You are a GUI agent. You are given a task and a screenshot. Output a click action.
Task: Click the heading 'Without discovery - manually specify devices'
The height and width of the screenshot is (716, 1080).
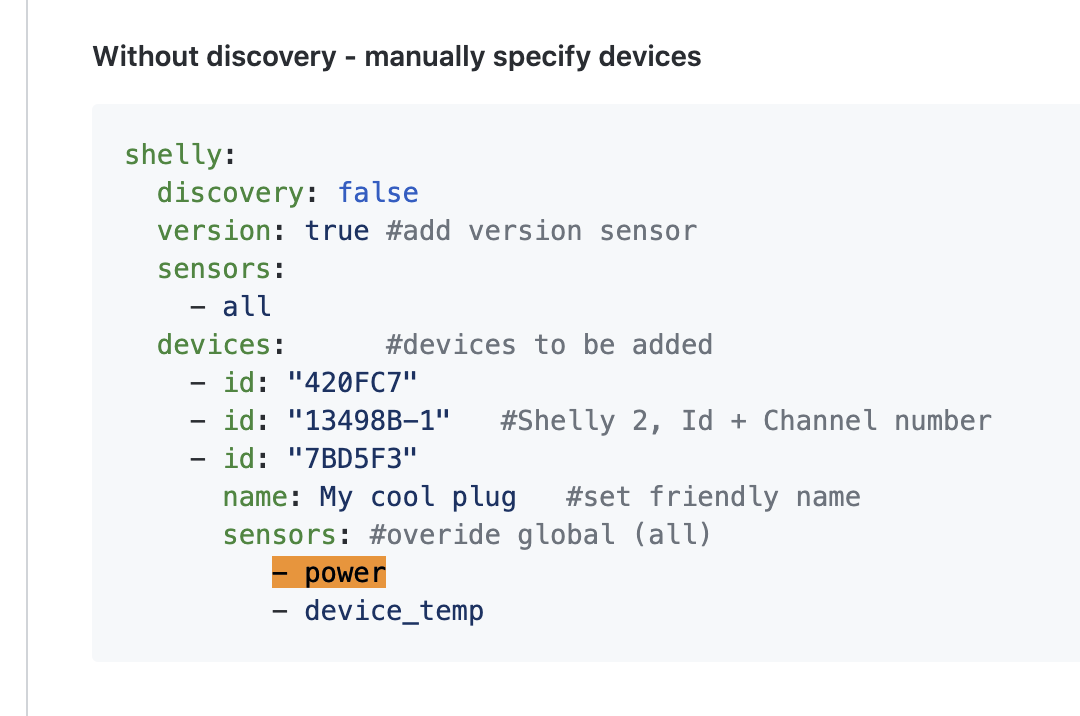coord(397,56)
